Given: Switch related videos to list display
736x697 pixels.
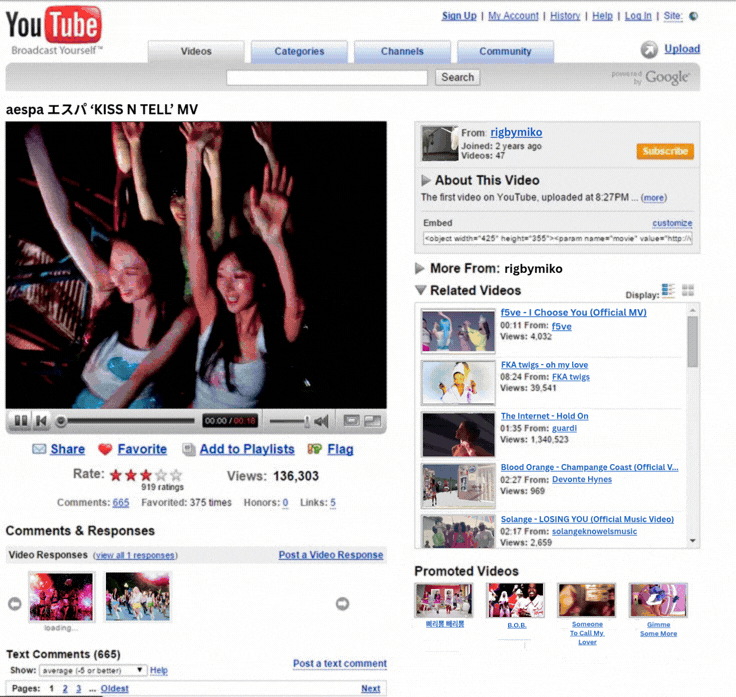Looking at the screenshot, I should pos(668,291).
